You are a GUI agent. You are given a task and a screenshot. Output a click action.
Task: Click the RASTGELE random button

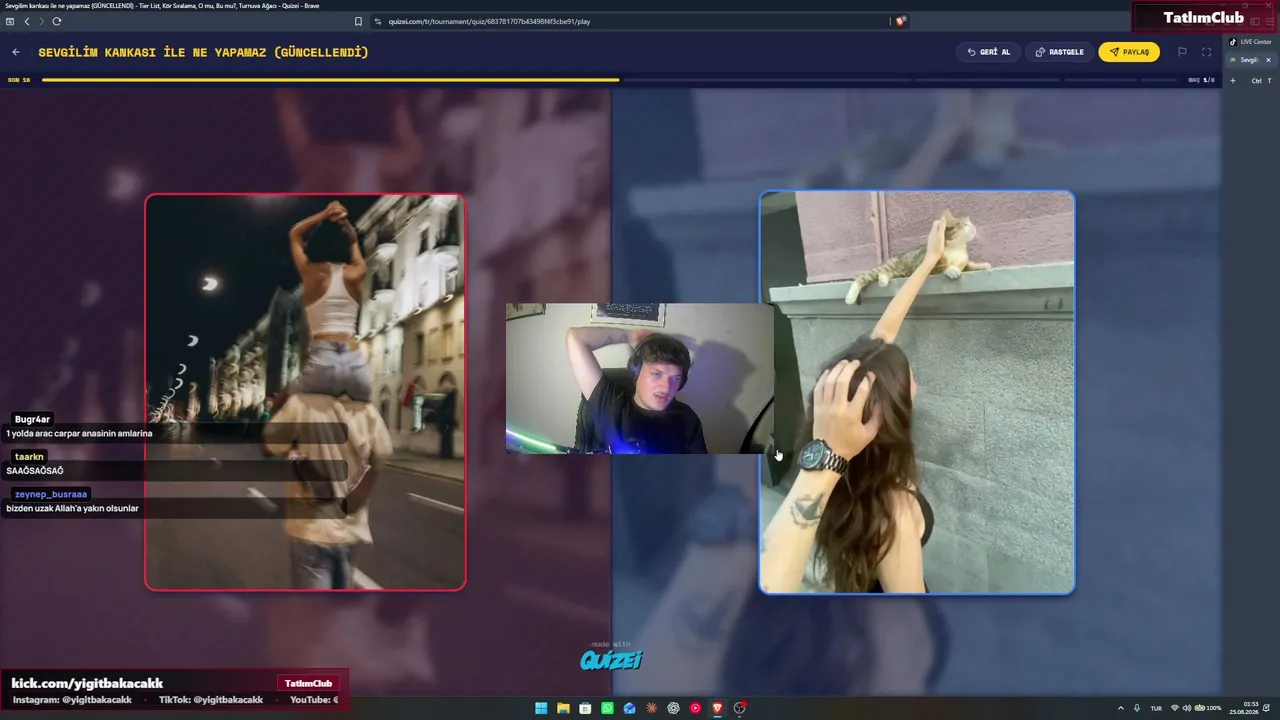tap(1059, 52)
